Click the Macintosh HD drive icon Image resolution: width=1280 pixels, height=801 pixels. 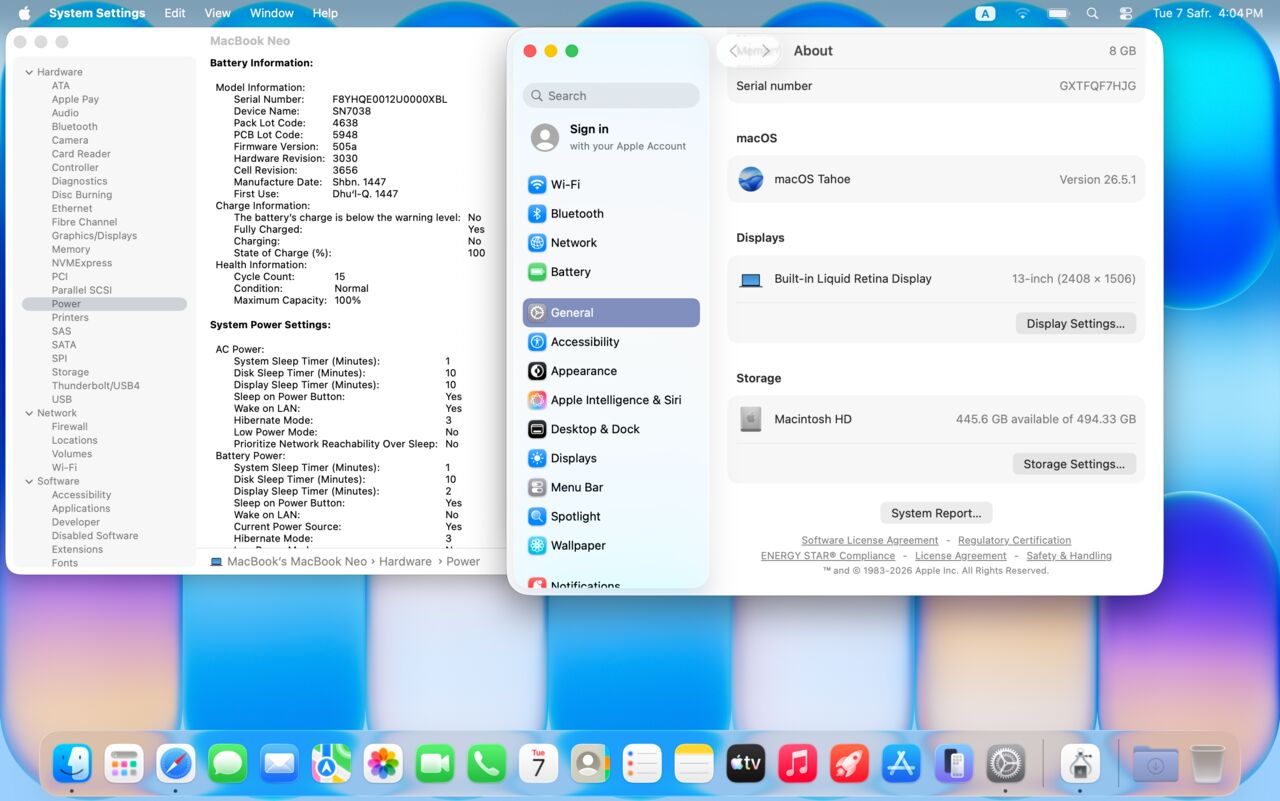[x=751, y=419]
